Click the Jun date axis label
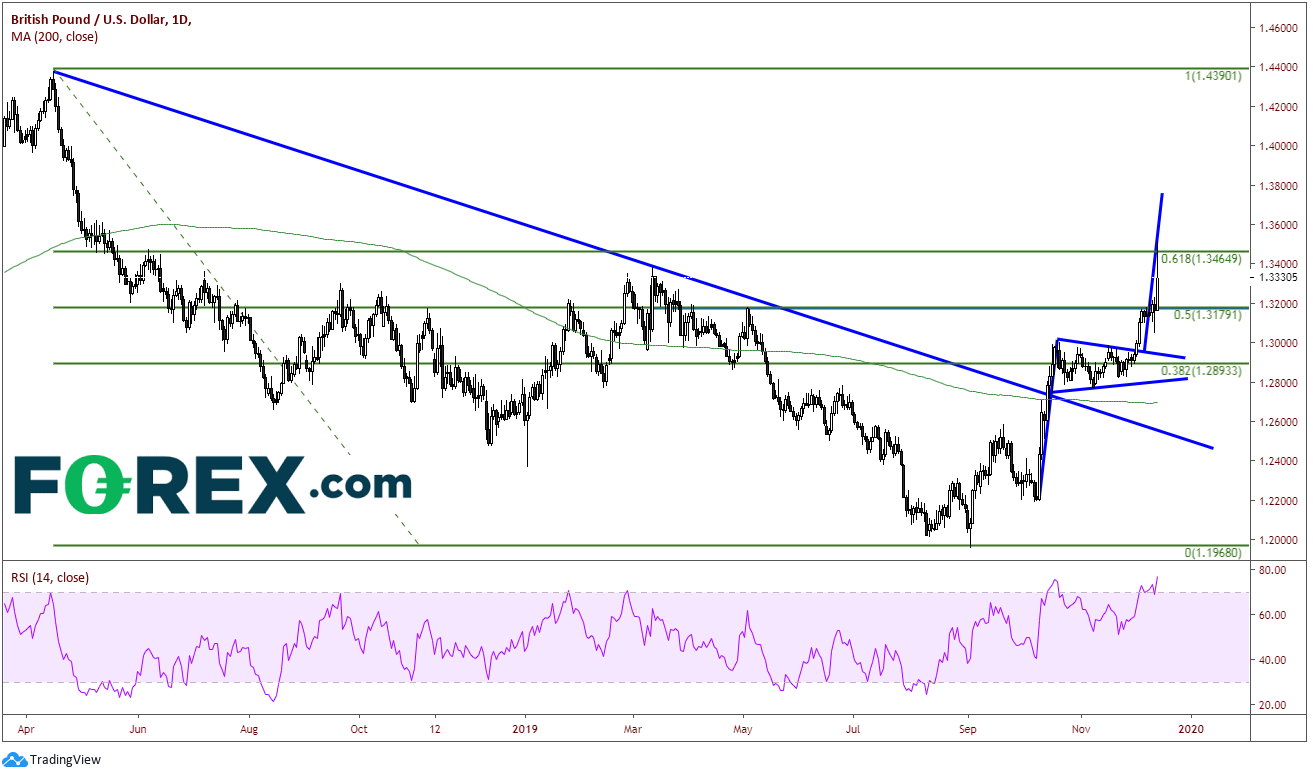 click(x=139, y=729)
